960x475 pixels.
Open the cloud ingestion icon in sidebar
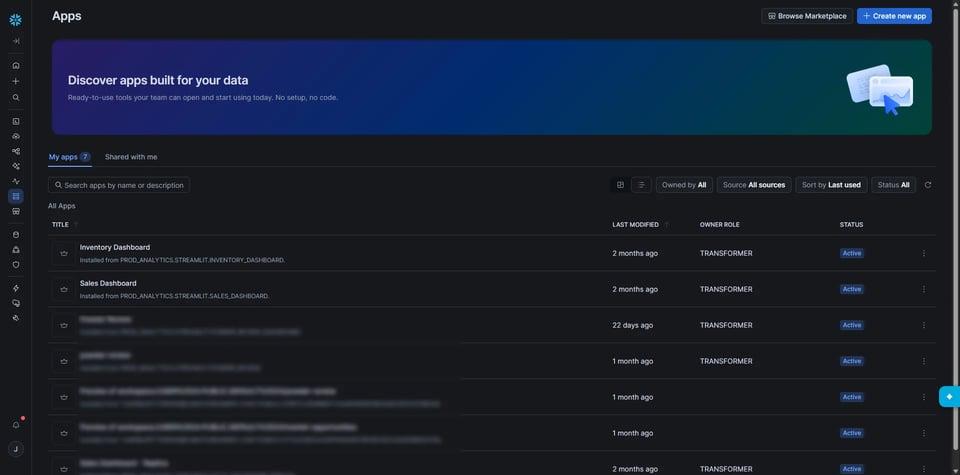pos(16,136)
